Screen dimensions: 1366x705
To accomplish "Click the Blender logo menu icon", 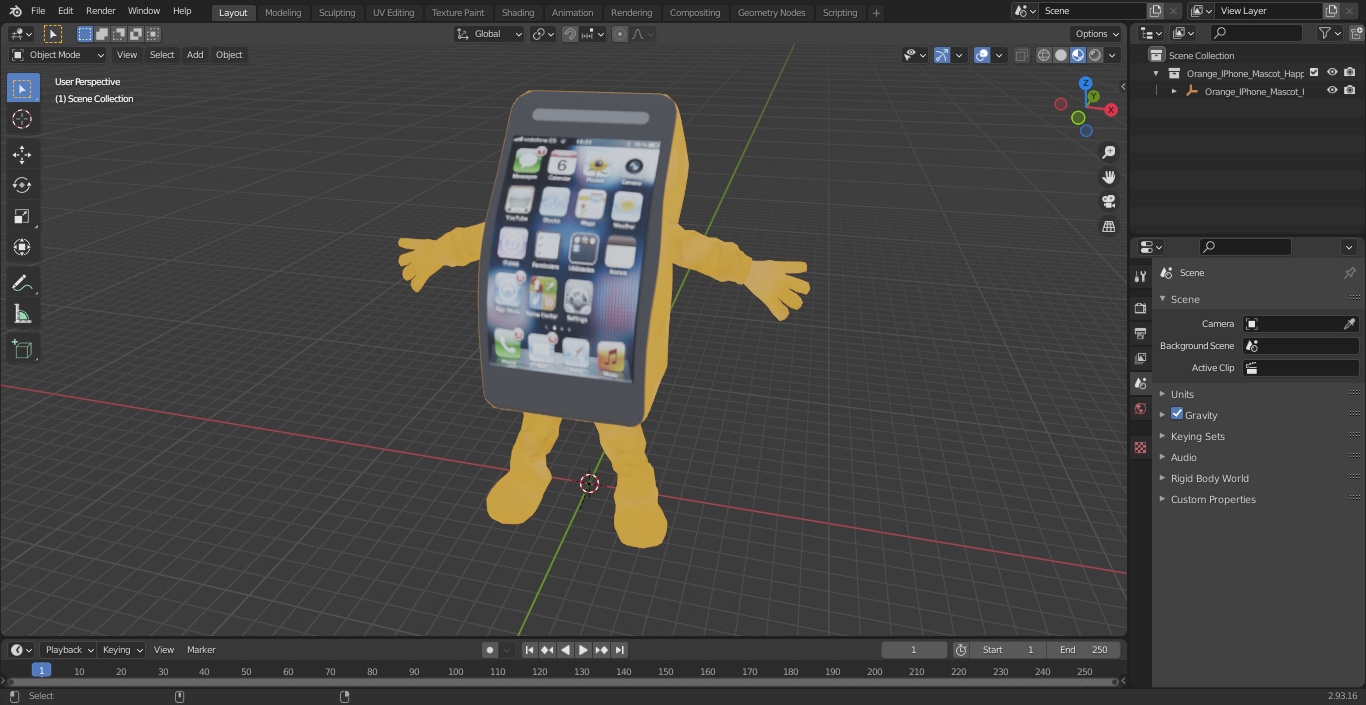I will click(x=15, y=11).
